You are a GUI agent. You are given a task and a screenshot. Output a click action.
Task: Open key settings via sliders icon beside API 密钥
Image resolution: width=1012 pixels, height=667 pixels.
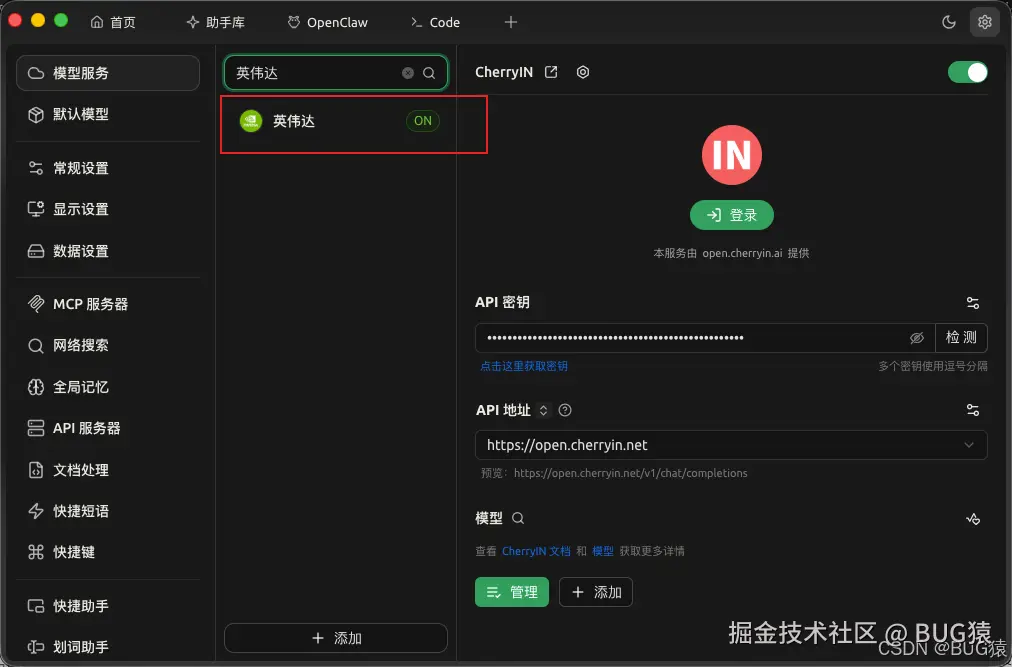tap(972, 303)
